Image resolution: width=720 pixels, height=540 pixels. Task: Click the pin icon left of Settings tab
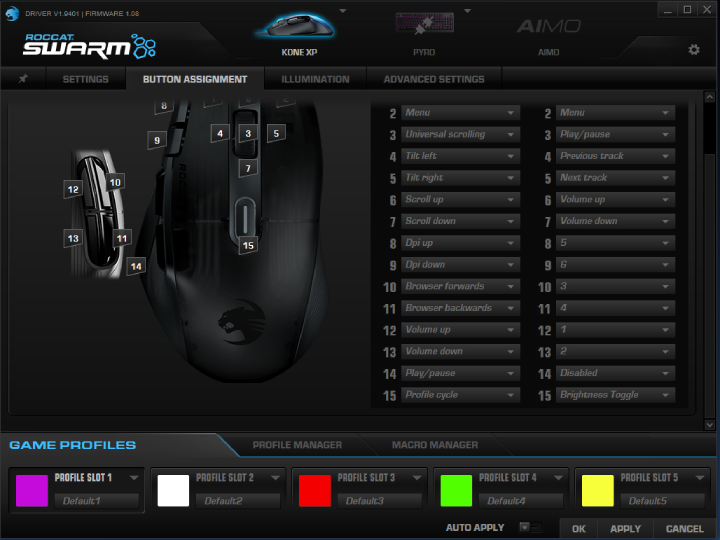click(23, 79)
